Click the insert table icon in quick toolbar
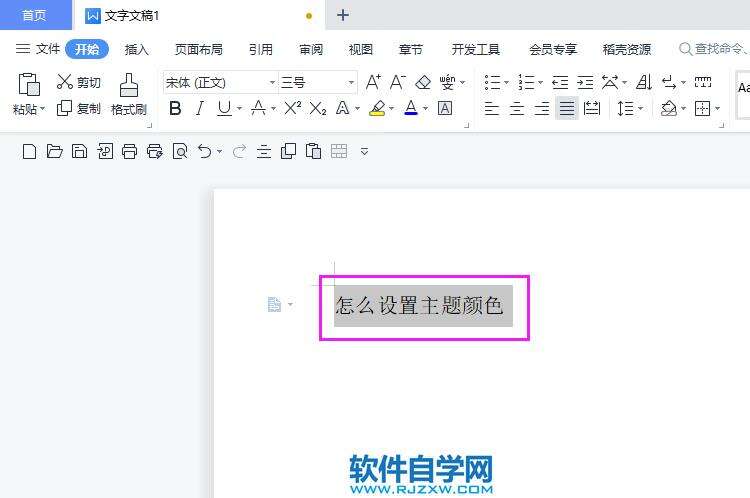Screen dimensions: 750x498 pyautogui.click(x=339, y=151)
